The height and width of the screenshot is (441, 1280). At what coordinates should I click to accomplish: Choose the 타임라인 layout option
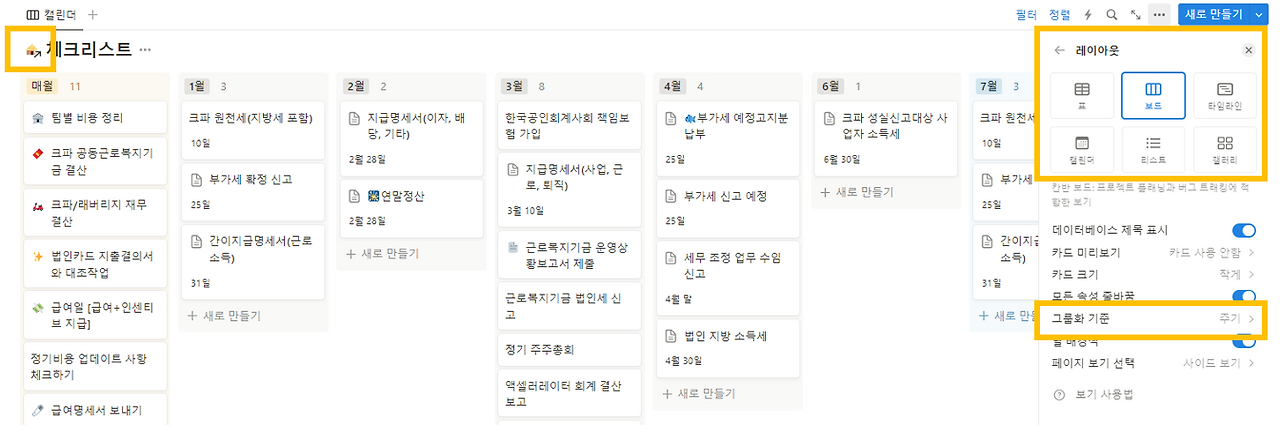[x=1225, y=96]
